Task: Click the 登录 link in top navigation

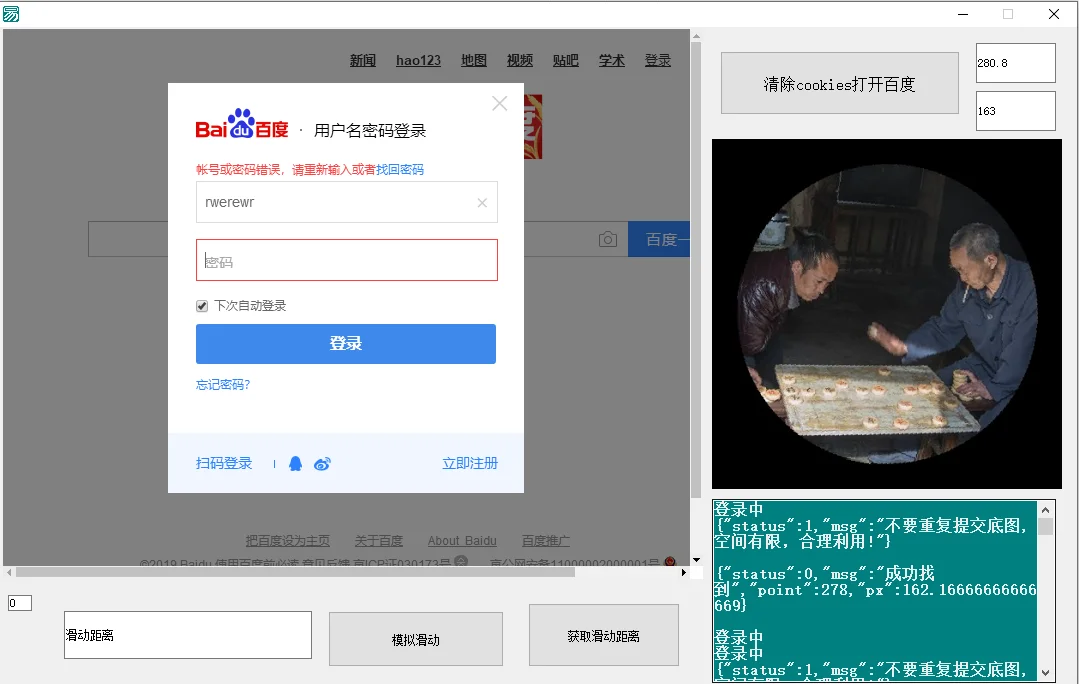Action: point(657,61)
